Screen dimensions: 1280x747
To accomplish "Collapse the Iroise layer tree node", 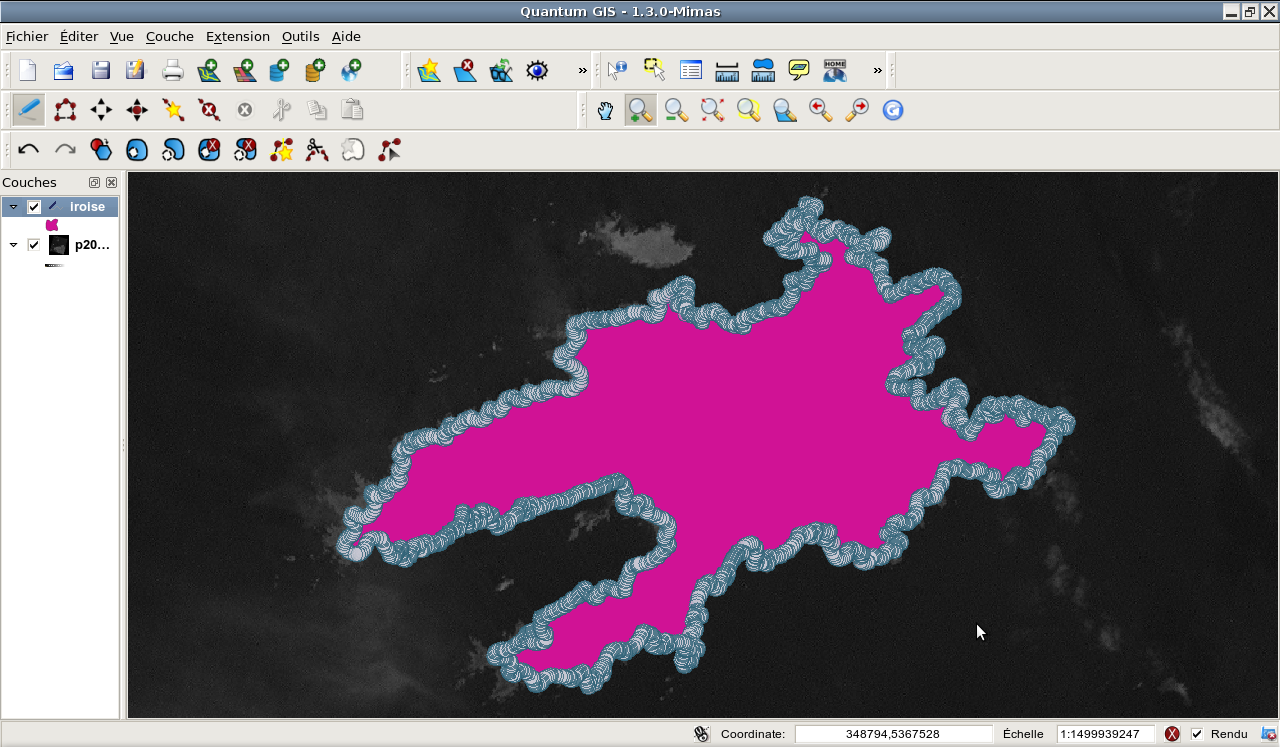I will pyautogui.click(x=13, y=207).
